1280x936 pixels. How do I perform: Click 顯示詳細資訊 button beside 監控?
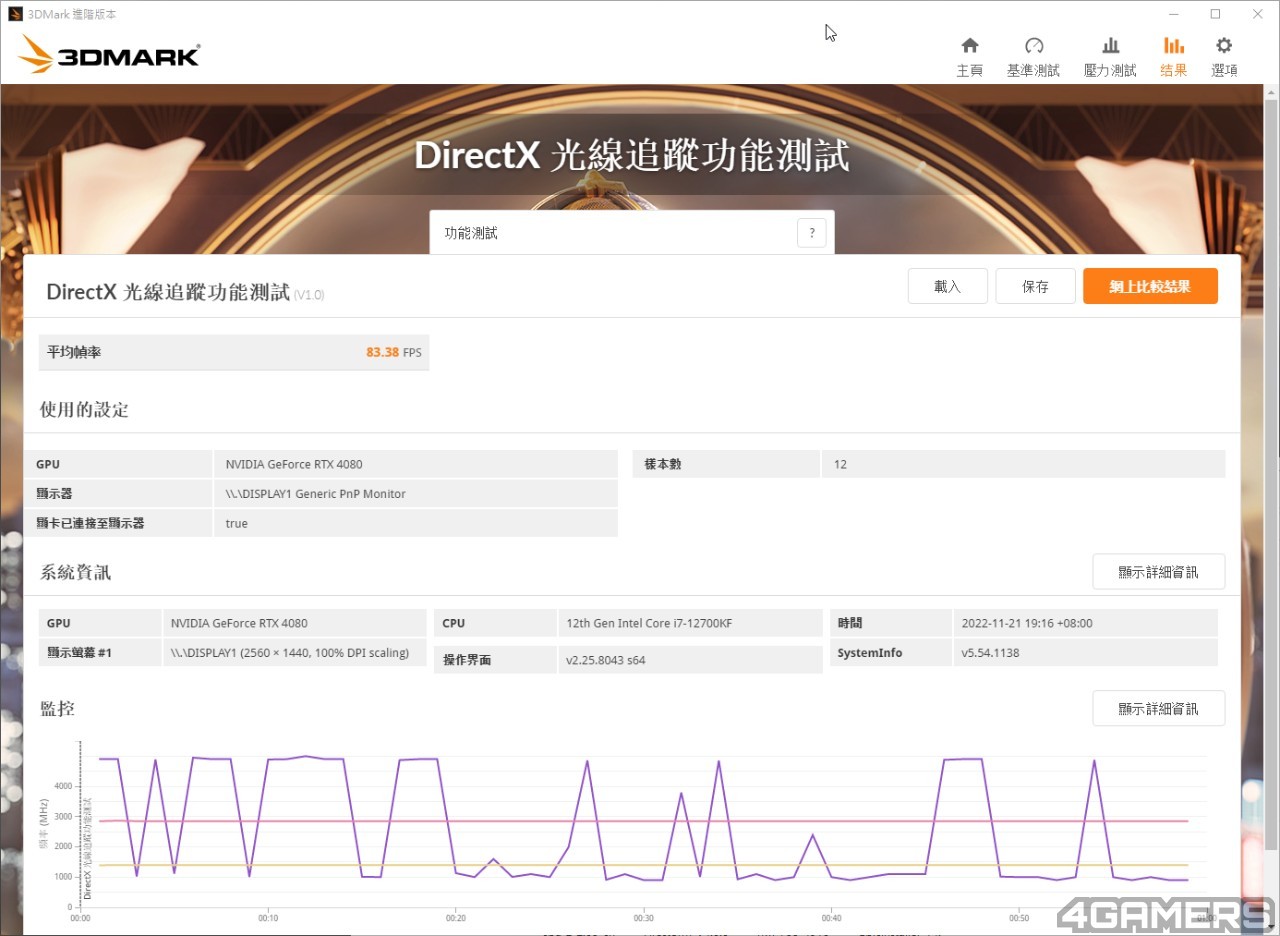click(x=1158, y=708)
